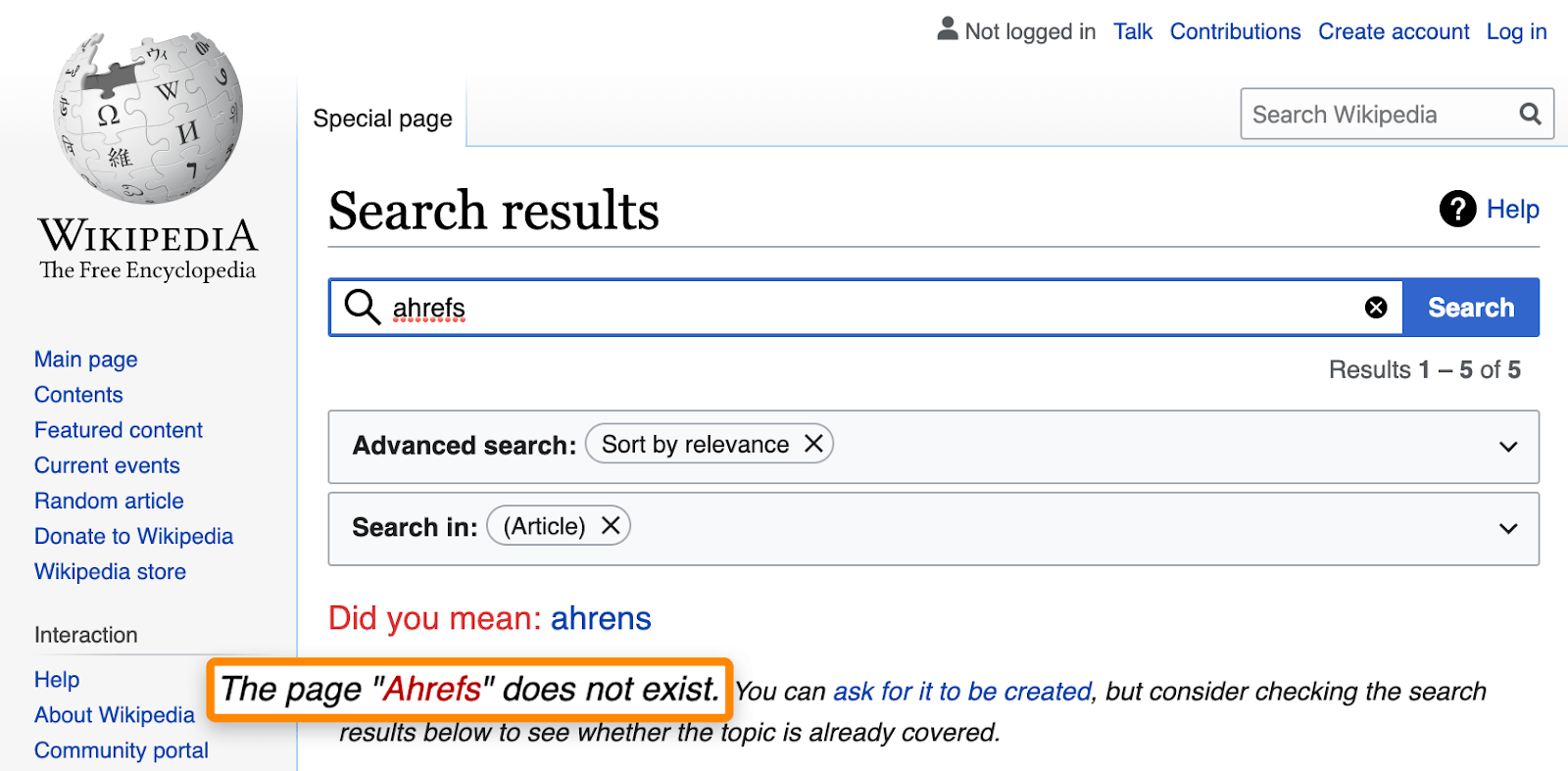Remove the (Article) search-in filter
Image resolution: width=1568 pixels, height=771 pixels.
pos(610,525)
